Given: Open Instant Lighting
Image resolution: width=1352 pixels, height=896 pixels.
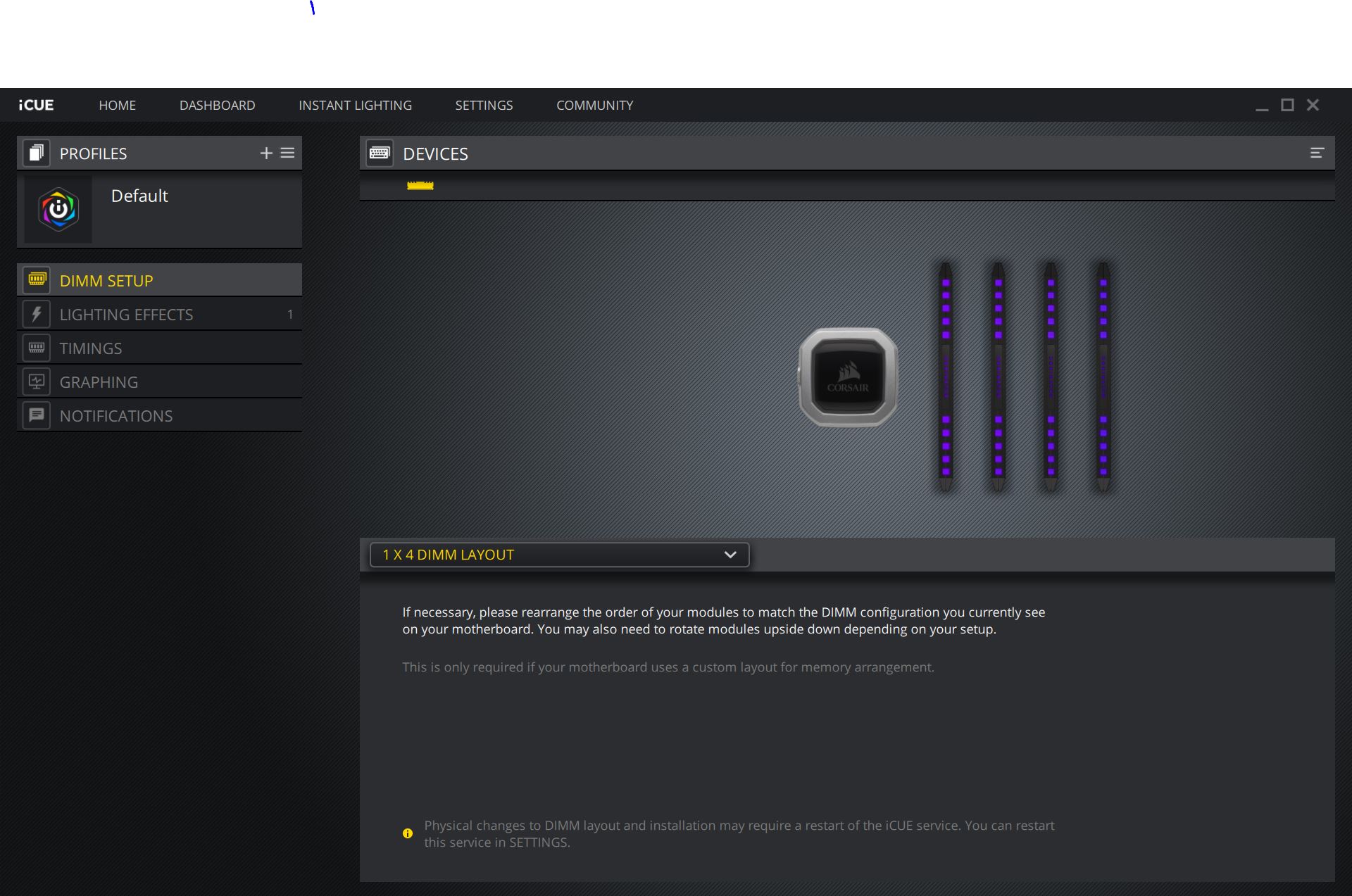Looking at the screenshot, I should pos(355,105).
